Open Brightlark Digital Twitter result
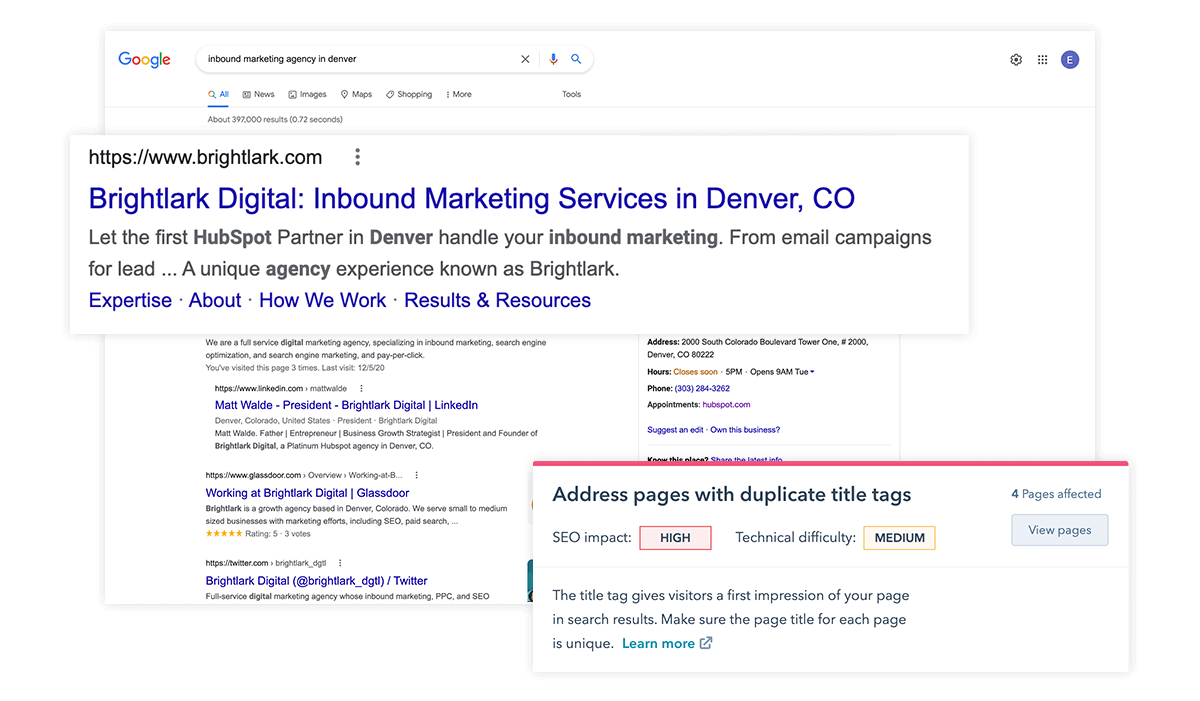 pyautogui.click(x=316, y=580)
